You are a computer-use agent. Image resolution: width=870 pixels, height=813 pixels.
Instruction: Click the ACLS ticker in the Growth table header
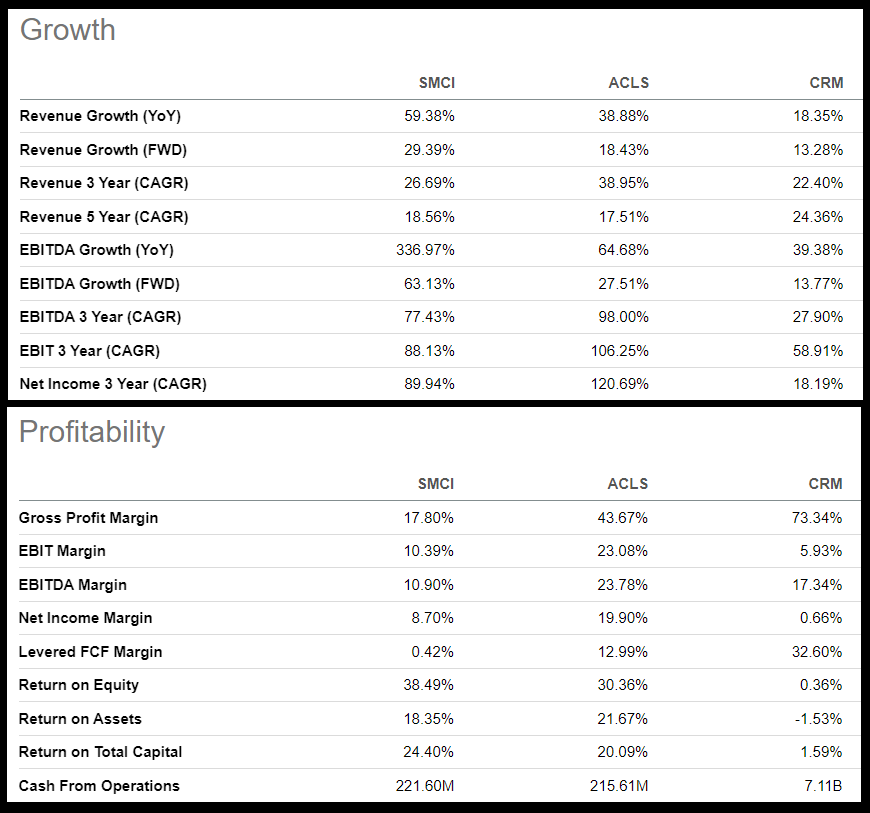628,83
